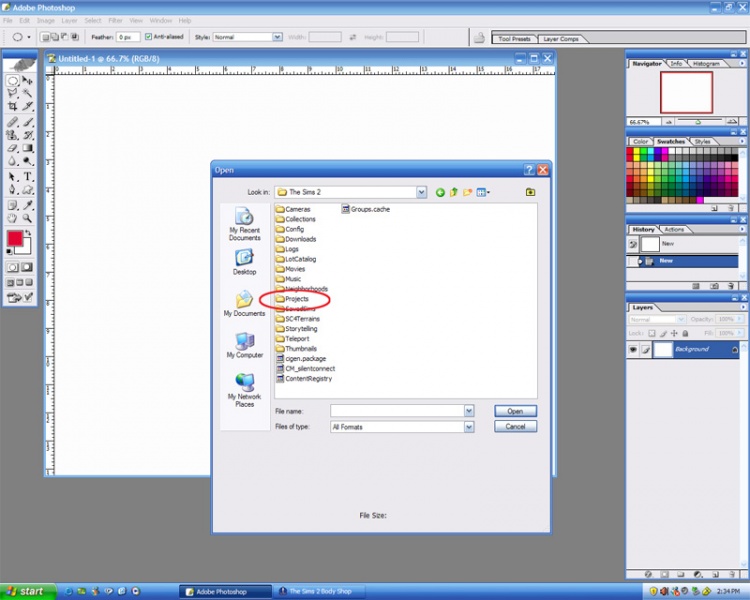Select the Path Selection tool
750x600 pixels.
pos(12,177)
